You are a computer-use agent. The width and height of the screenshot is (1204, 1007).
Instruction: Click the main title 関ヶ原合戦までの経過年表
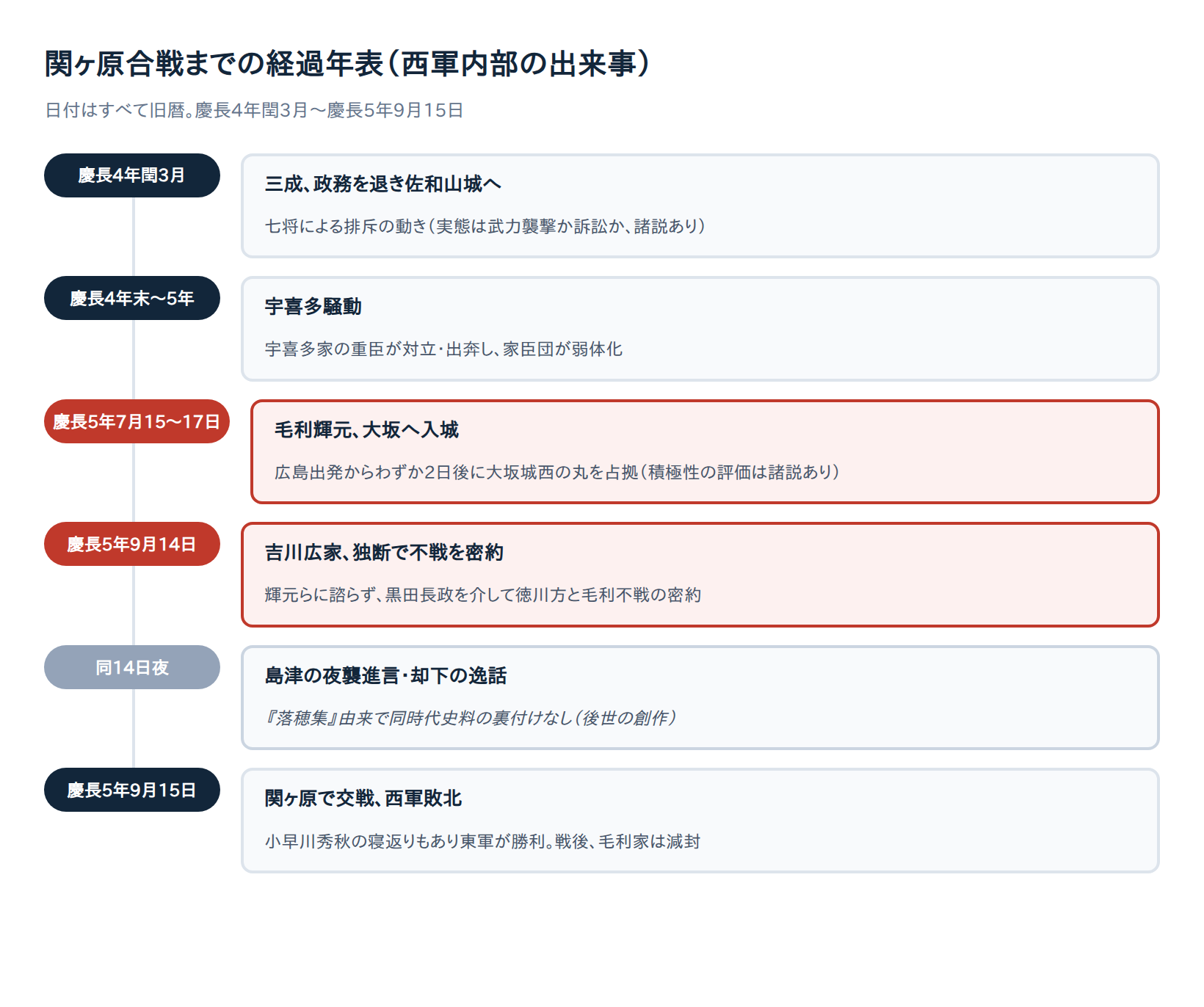(x=347, y=64)
